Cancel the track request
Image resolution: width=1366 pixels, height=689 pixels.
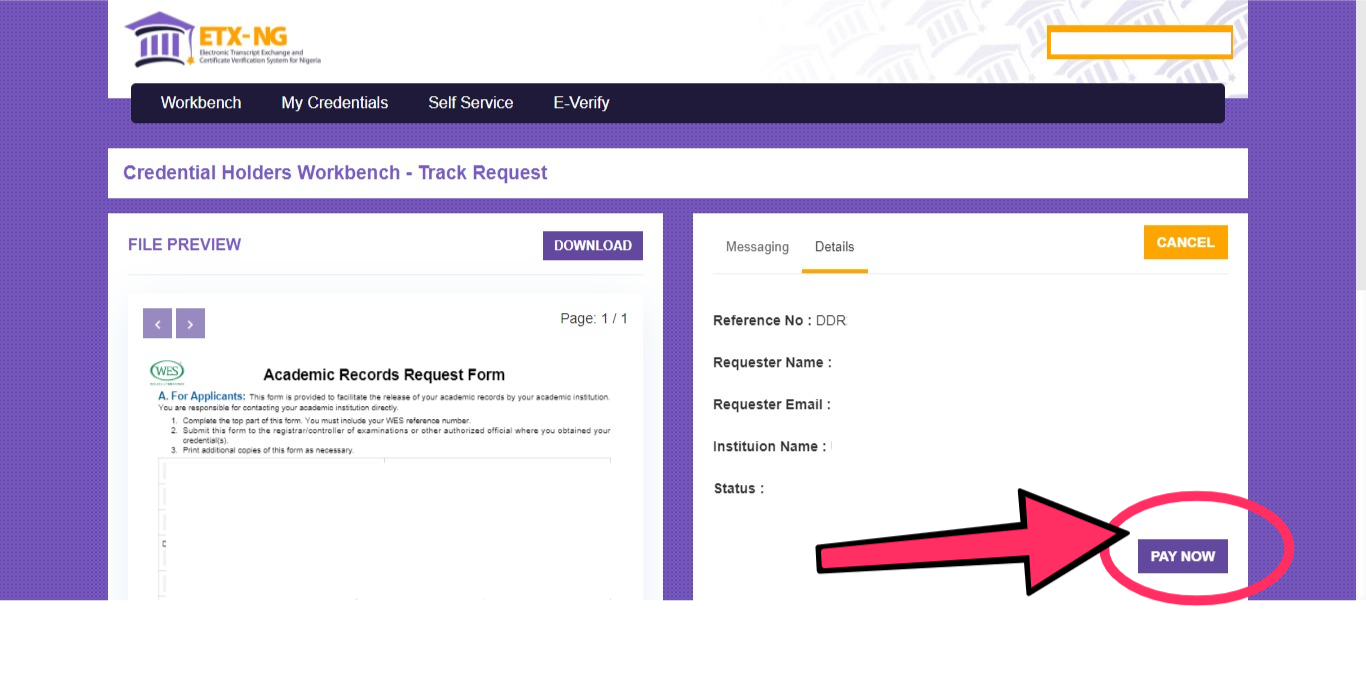coord(1185,242)
